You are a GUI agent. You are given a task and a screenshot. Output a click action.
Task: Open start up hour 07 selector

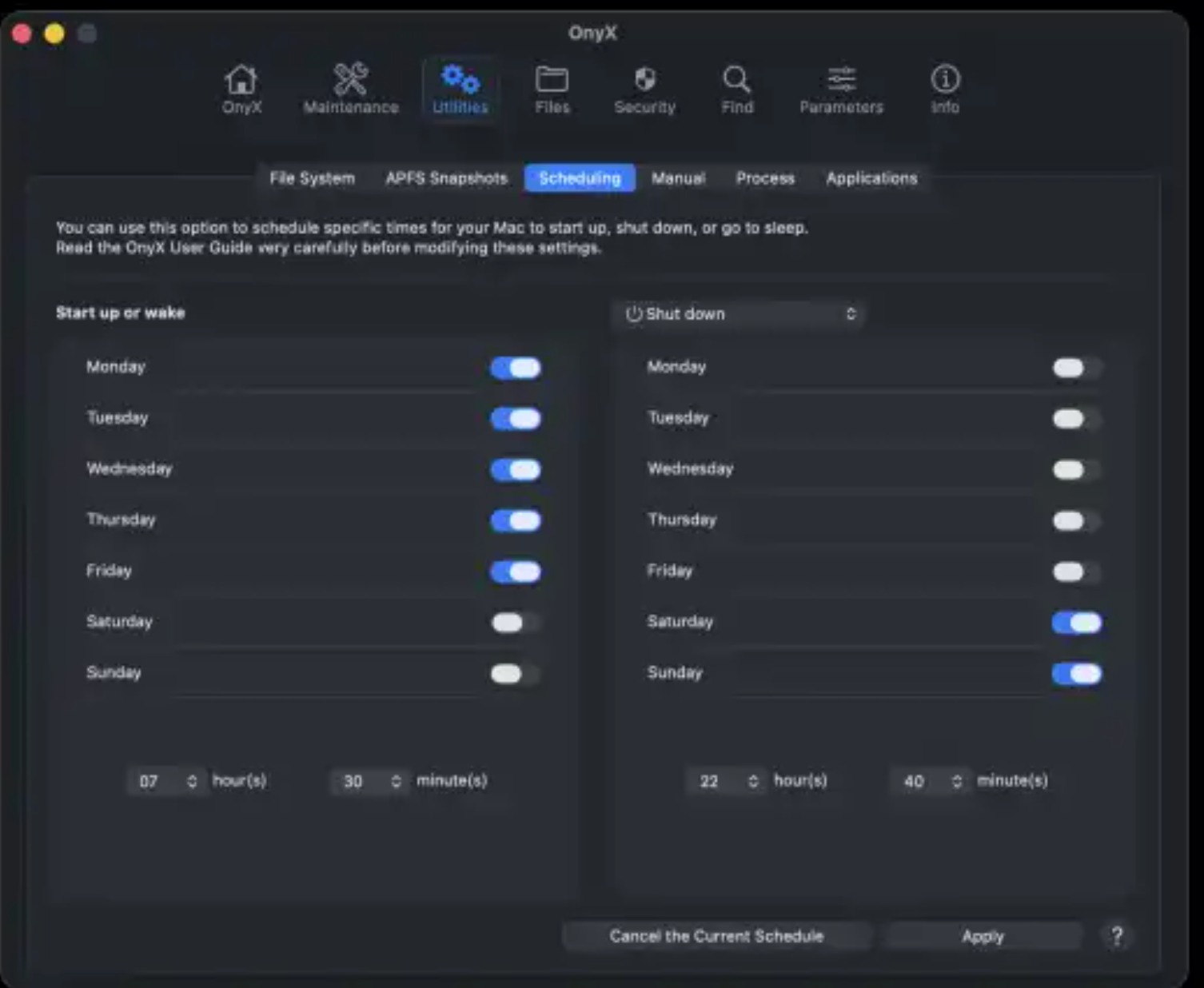coord(167,781)
